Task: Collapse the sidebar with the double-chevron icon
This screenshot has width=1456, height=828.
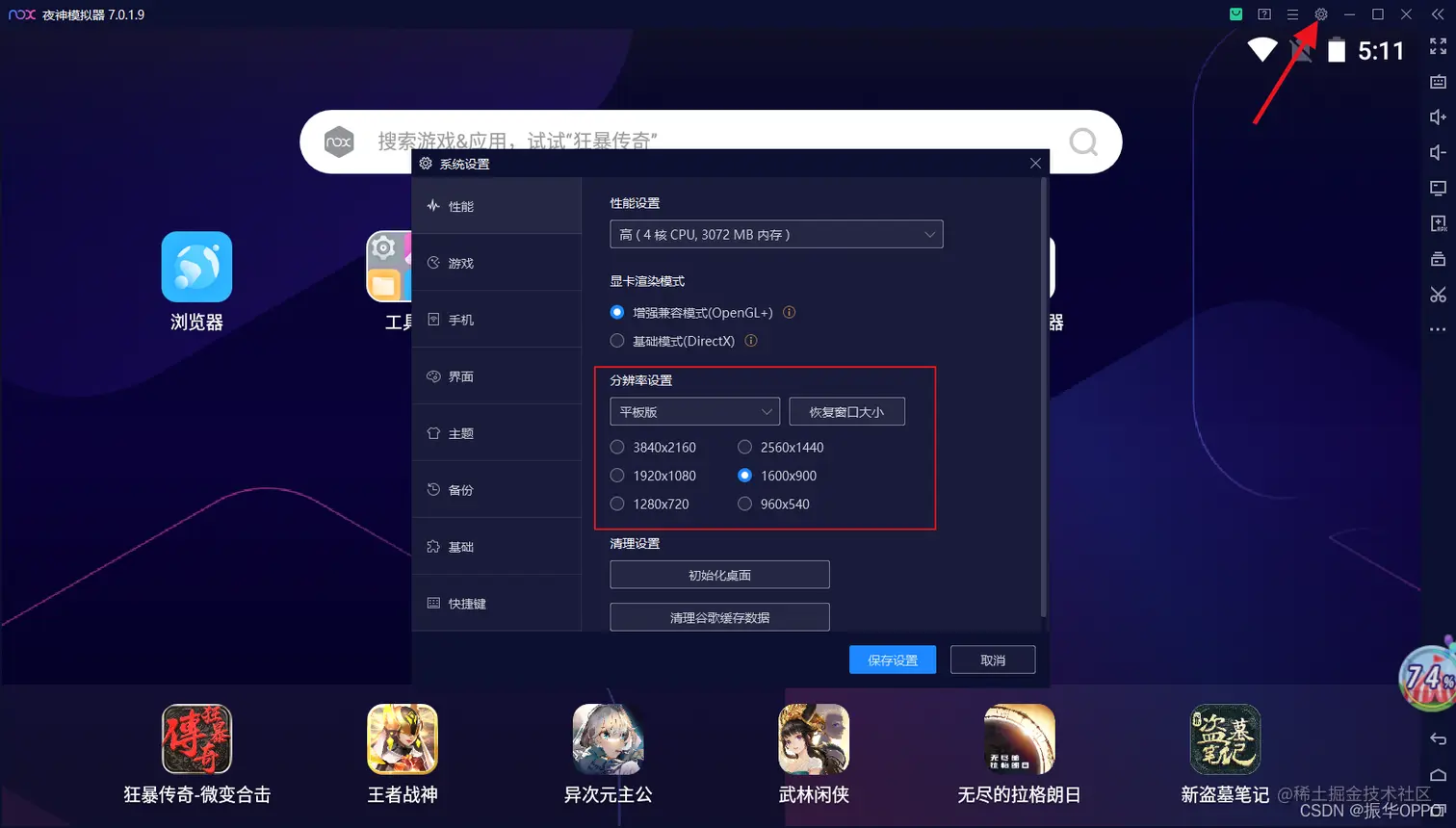Action: [x=1438, y=14]
